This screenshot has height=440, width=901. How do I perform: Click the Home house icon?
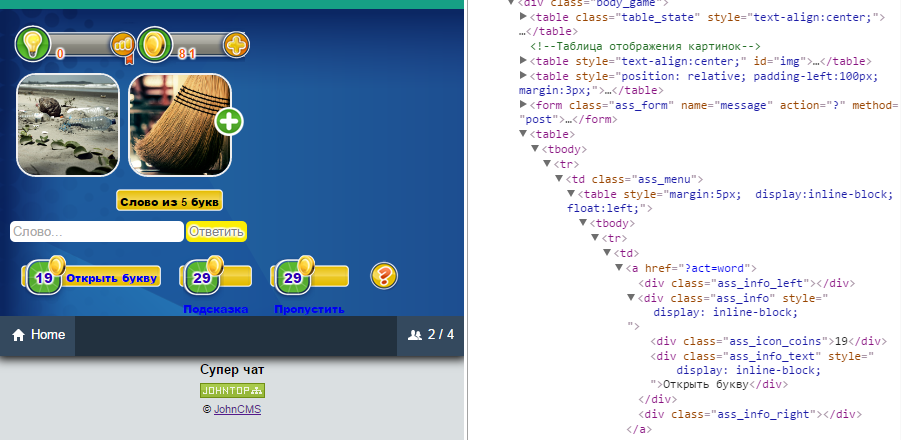18,335
